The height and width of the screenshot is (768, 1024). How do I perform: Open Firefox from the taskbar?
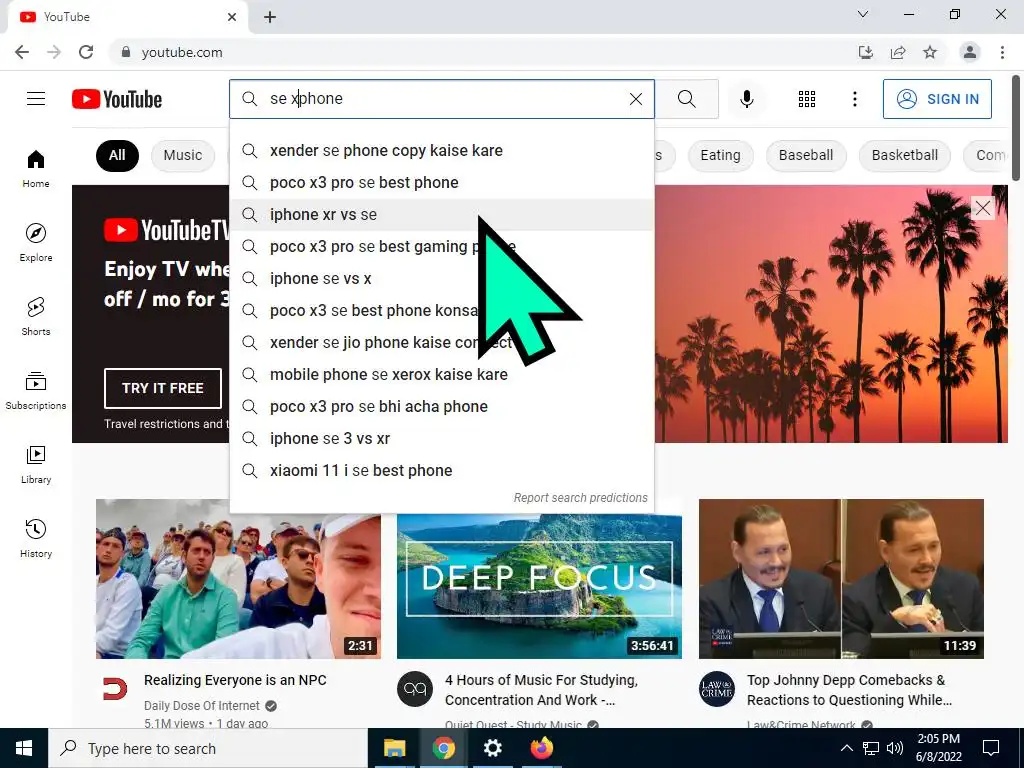(x=541, y=748)
